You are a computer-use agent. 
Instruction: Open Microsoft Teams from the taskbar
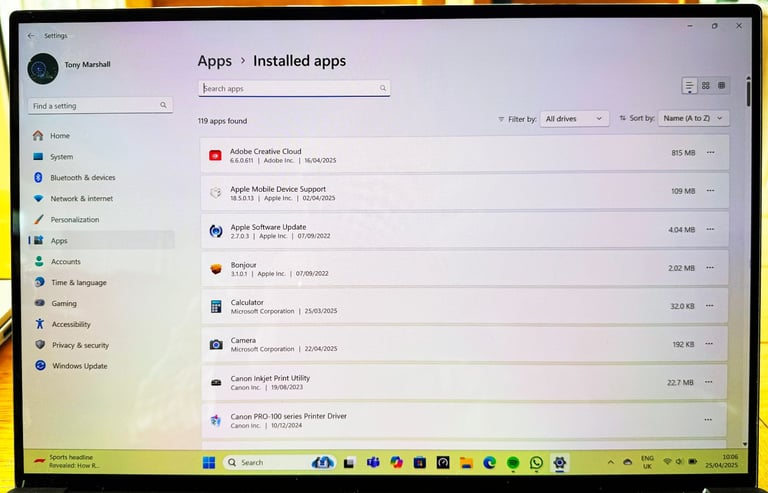point(373,462)
